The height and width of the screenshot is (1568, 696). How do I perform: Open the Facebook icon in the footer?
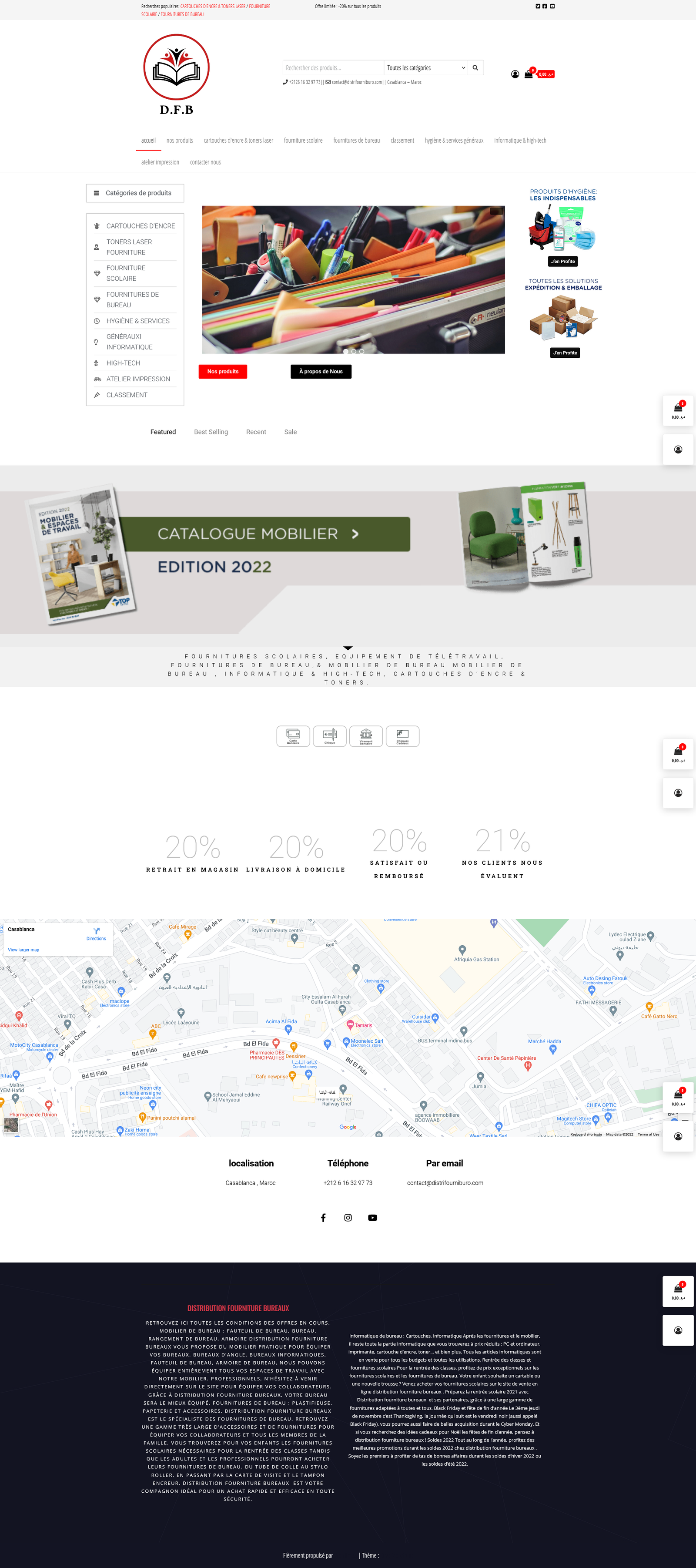coord(323,1217)
